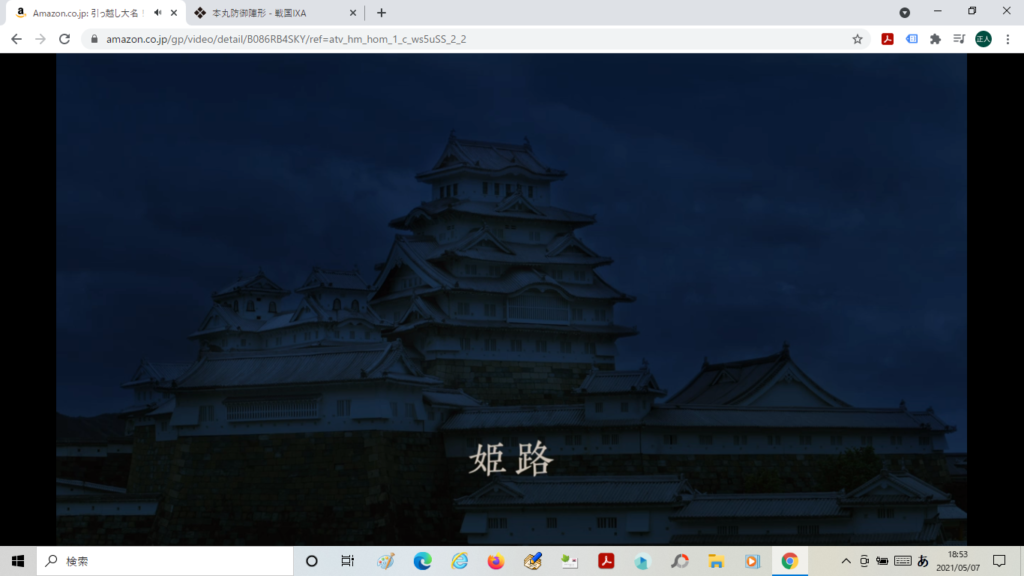Image resolution: width=1024 pixels, height=576 pixels.
Task: Launch Firefox from the taskbar
Action: [x=496, y=561]
